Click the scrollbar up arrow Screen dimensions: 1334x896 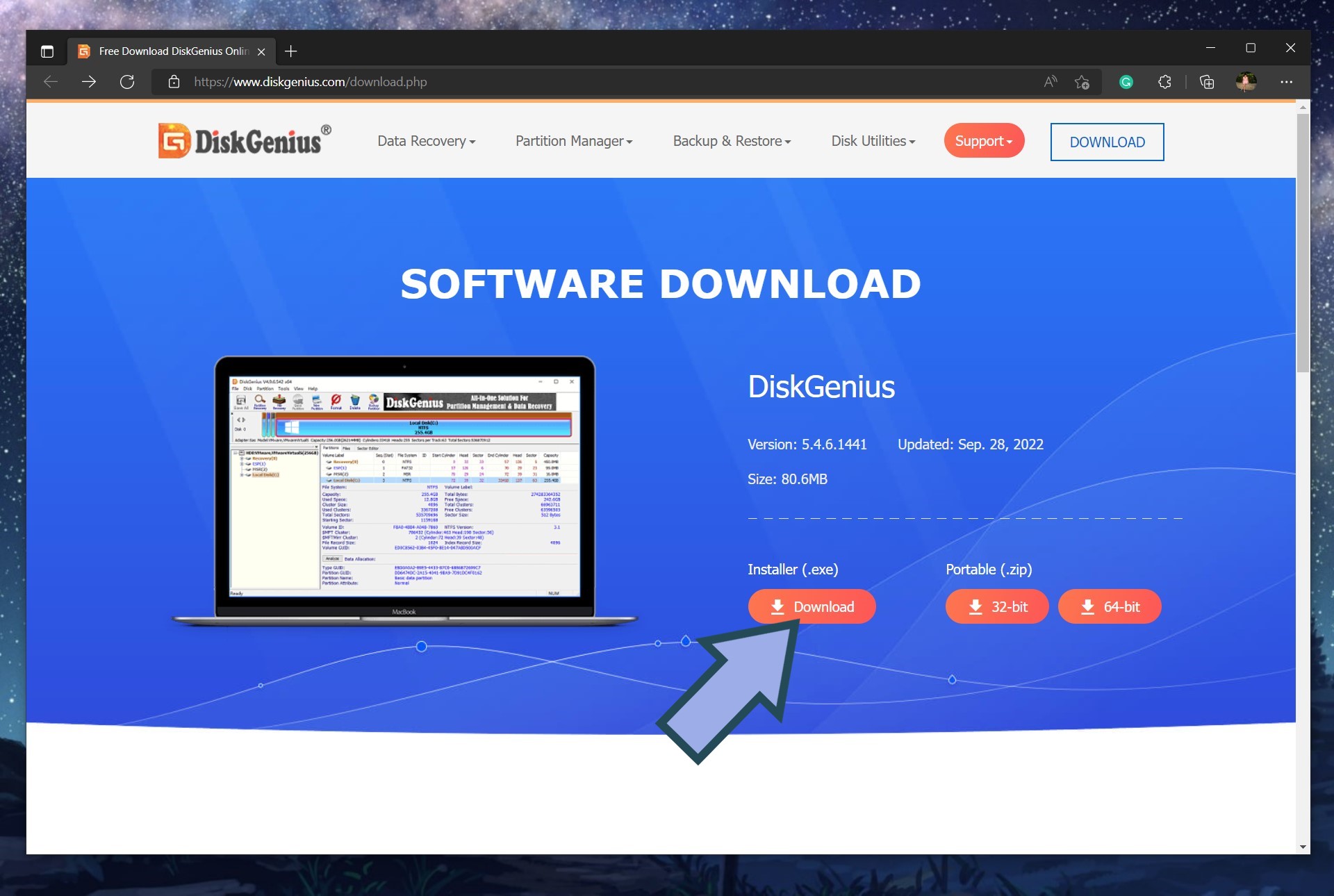1303,108
